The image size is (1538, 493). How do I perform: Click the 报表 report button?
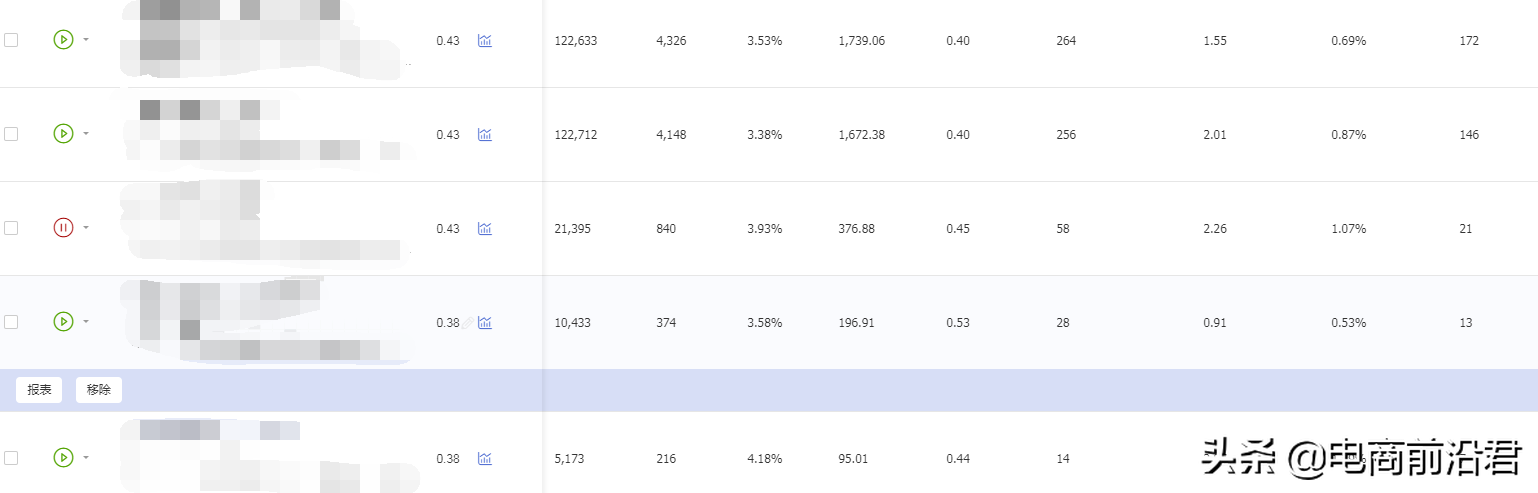40,390
